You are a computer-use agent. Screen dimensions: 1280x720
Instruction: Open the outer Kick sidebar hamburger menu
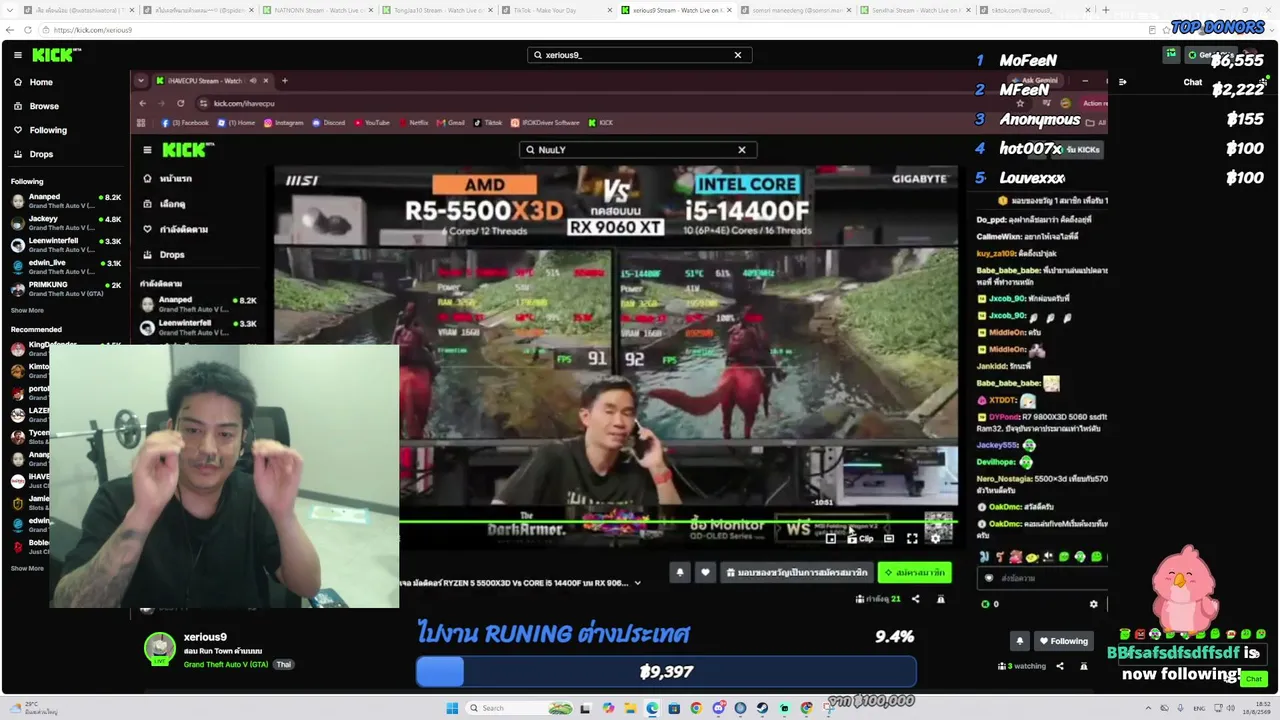(17, 55)
